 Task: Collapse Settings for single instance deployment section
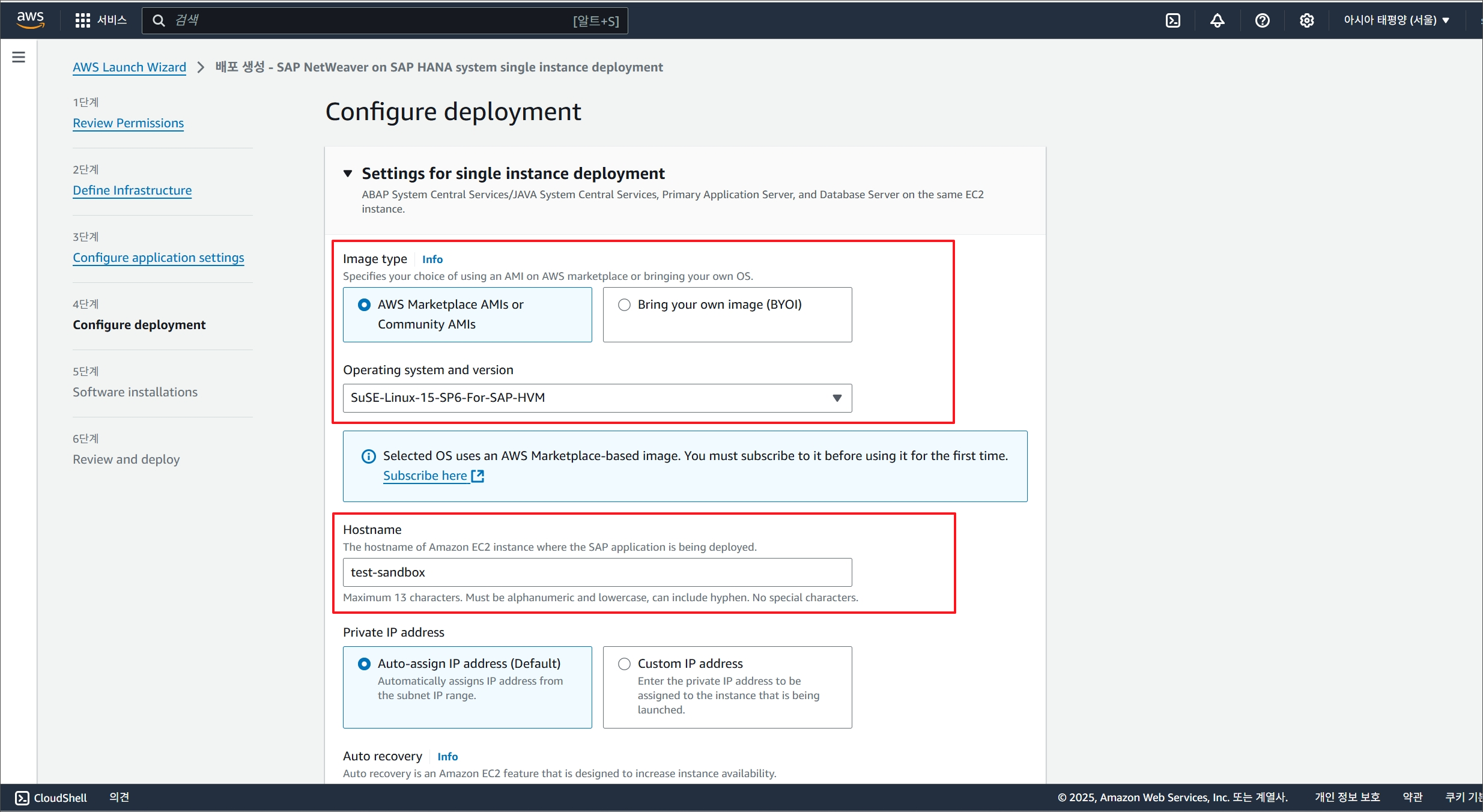(x=348, y=174)
